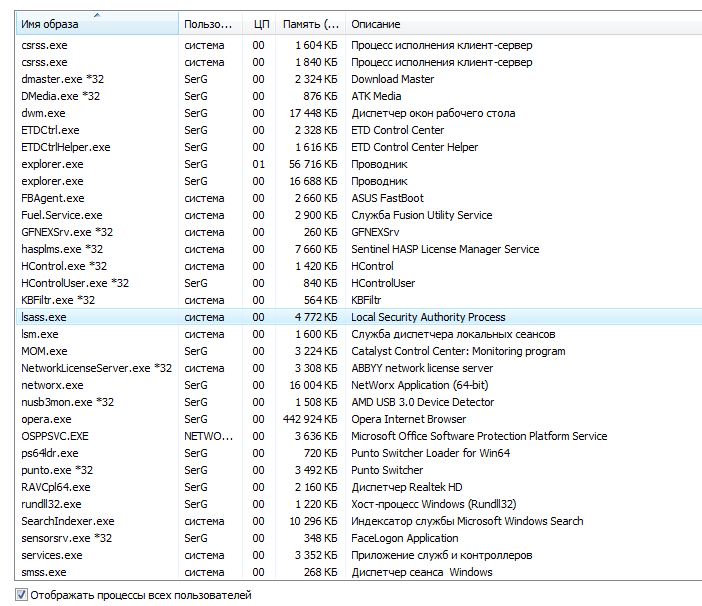Click csrss.exe row with 1 604 КБ
The height and width of the screenshot is (606, 702).
point(359,45)
